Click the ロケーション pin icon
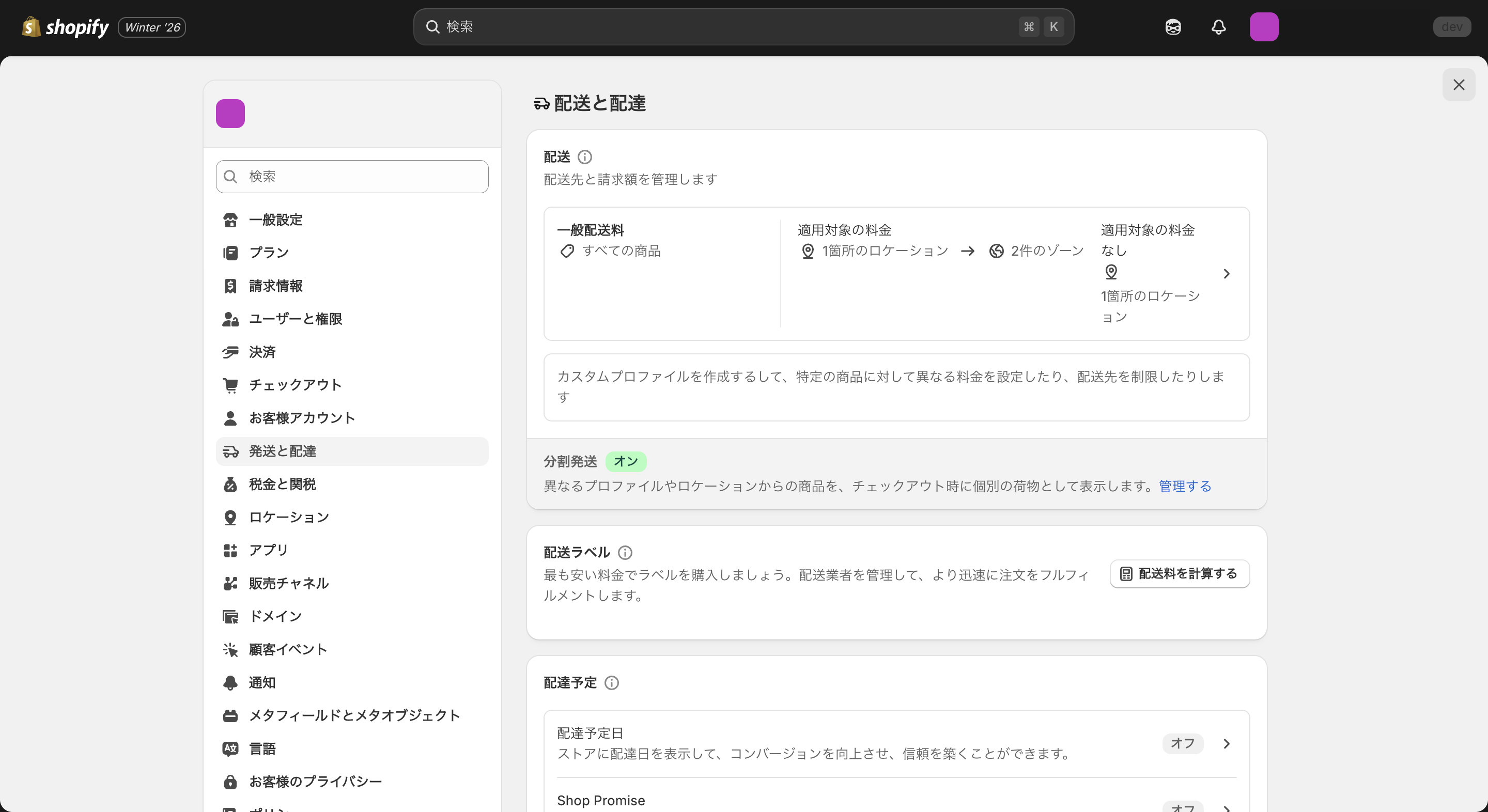The image size is (1488, 812). pos(230,517)
